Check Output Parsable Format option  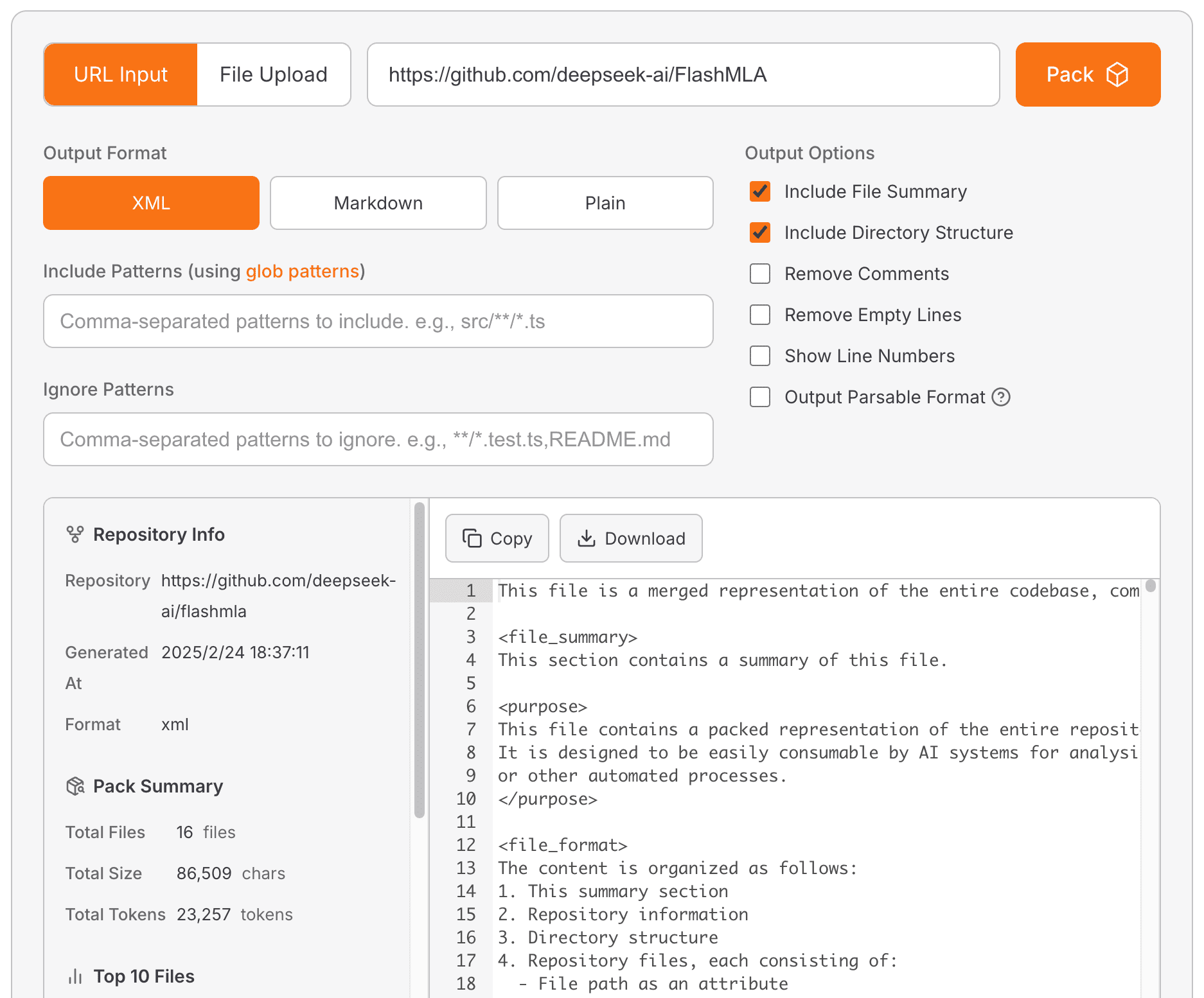tap(760, 397)
